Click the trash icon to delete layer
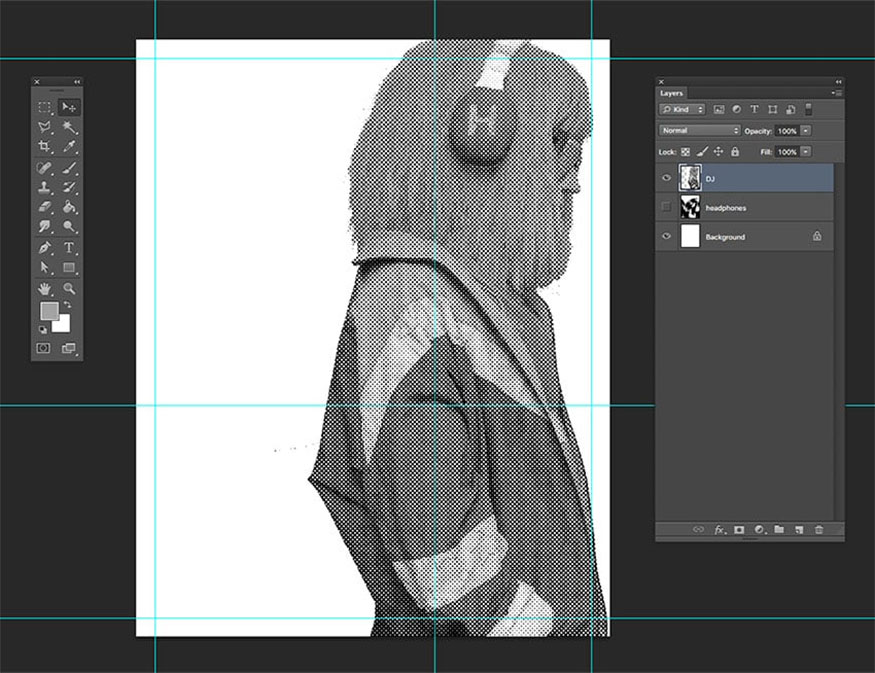This screenshot has width=875, height=673. (x=819, y=529)
